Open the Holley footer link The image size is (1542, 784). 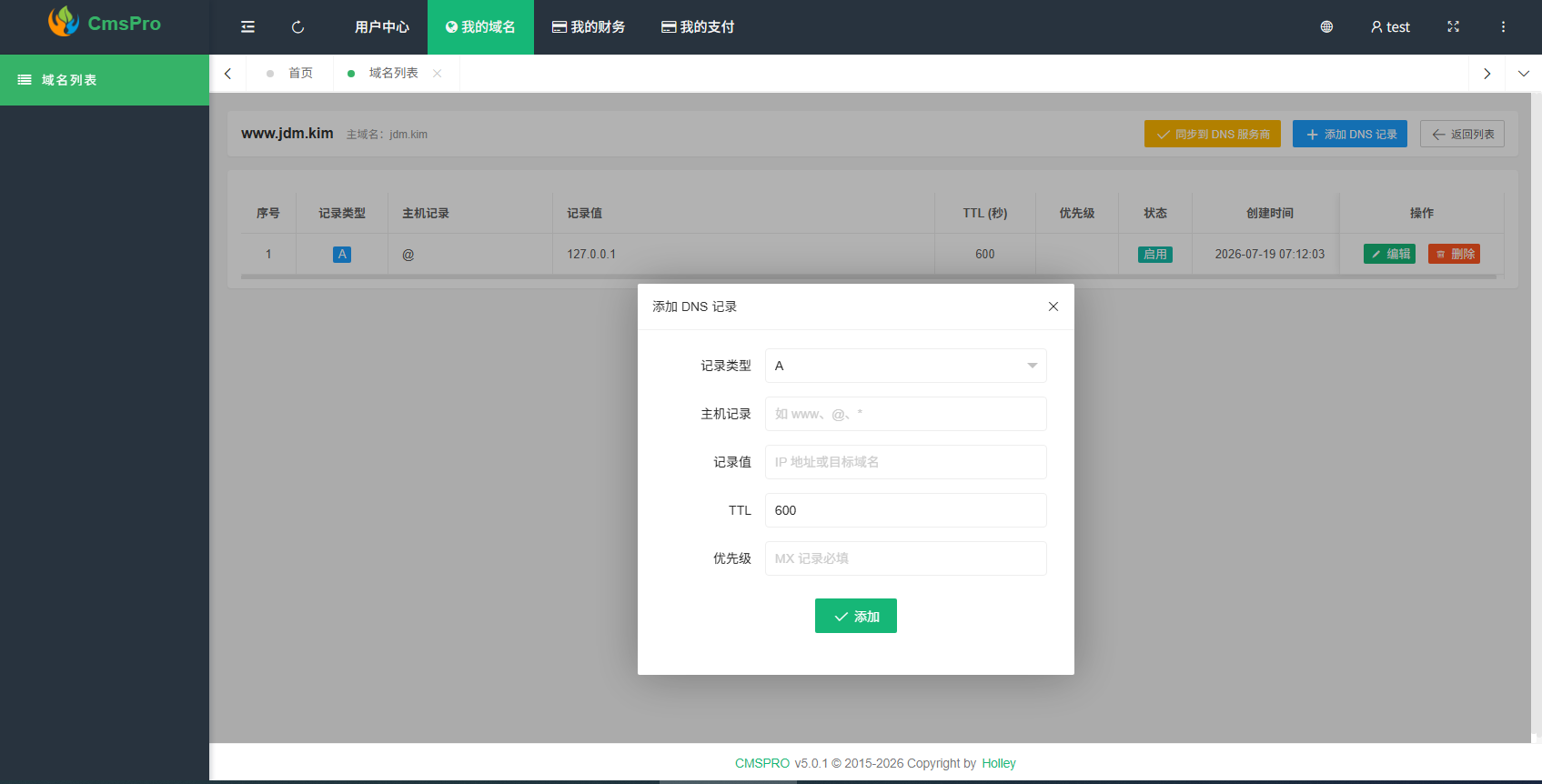[999, 763]
